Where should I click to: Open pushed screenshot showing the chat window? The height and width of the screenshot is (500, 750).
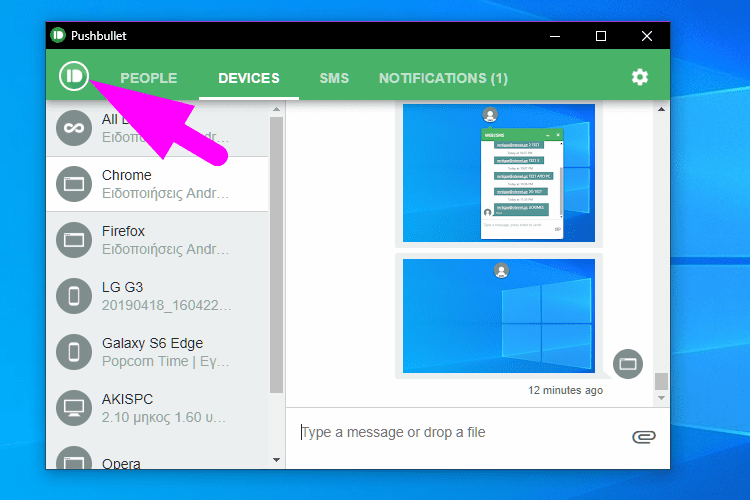click(499, 173)
